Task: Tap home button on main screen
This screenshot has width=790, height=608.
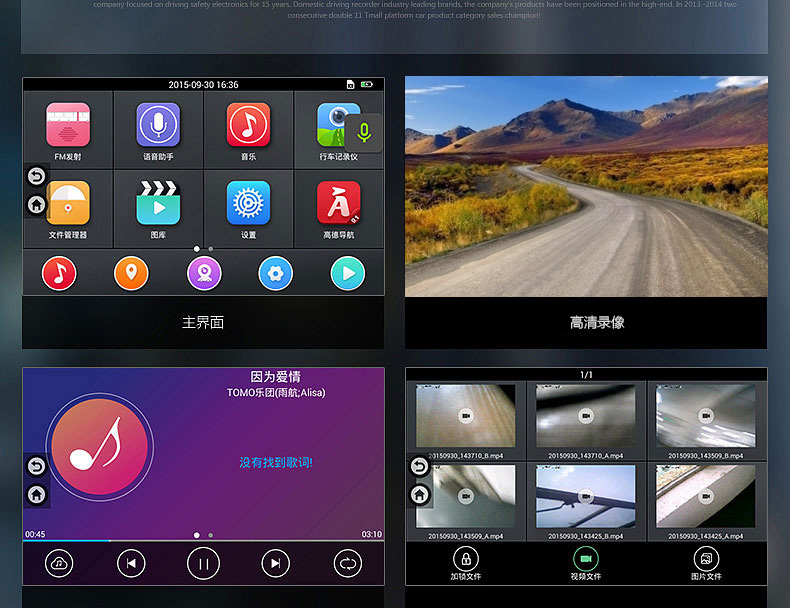Action: (x=36, y=205)
